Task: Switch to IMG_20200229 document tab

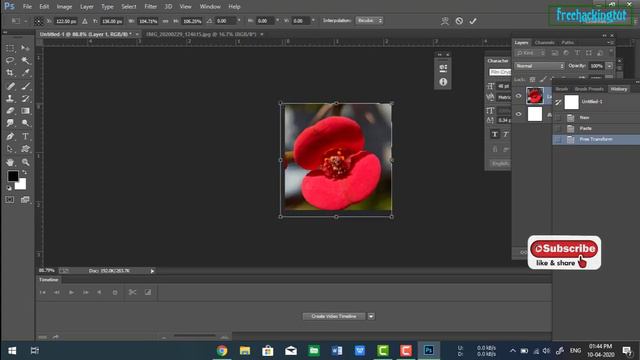Action: [x=201, y=34]
